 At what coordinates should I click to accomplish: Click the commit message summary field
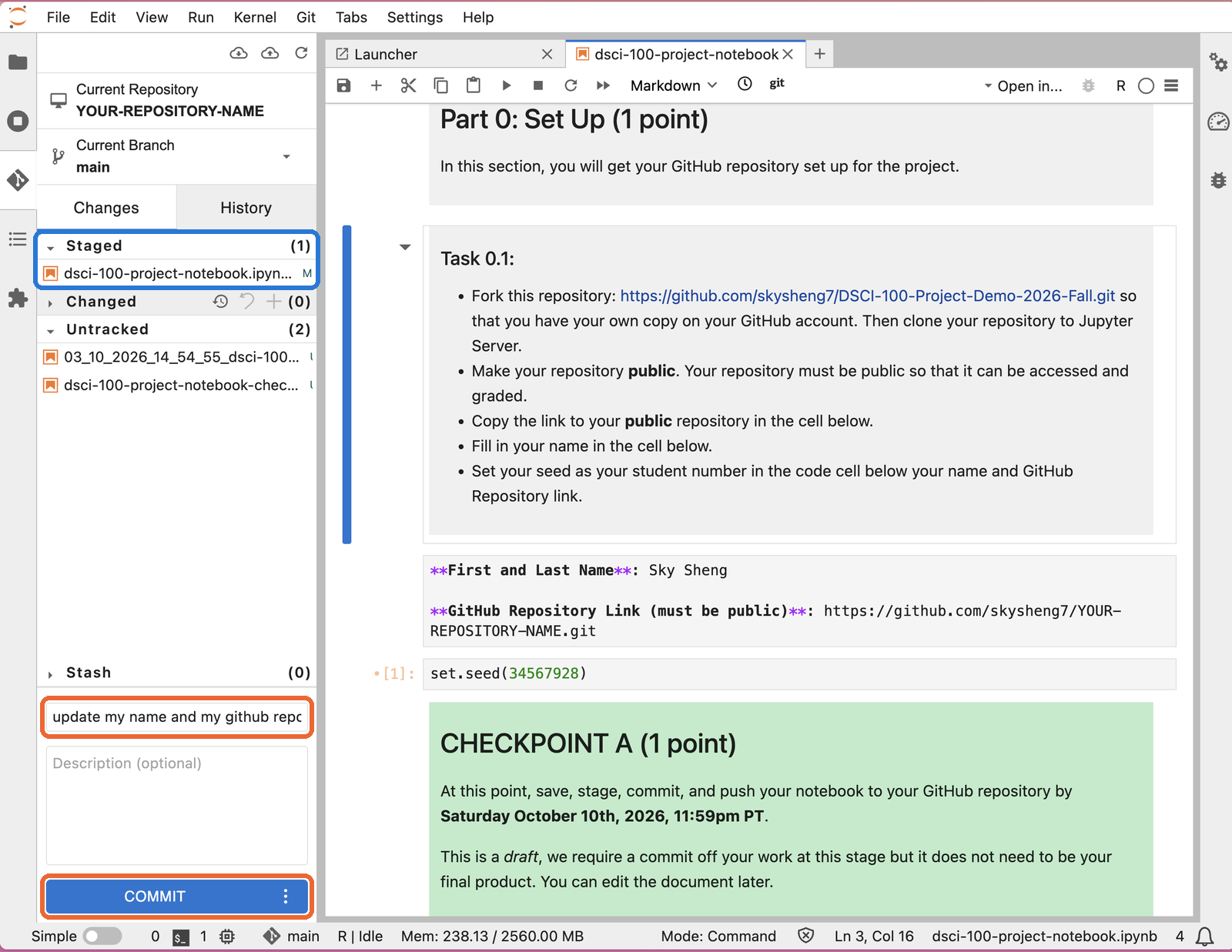pyautogui.click(x=177, y=717)
